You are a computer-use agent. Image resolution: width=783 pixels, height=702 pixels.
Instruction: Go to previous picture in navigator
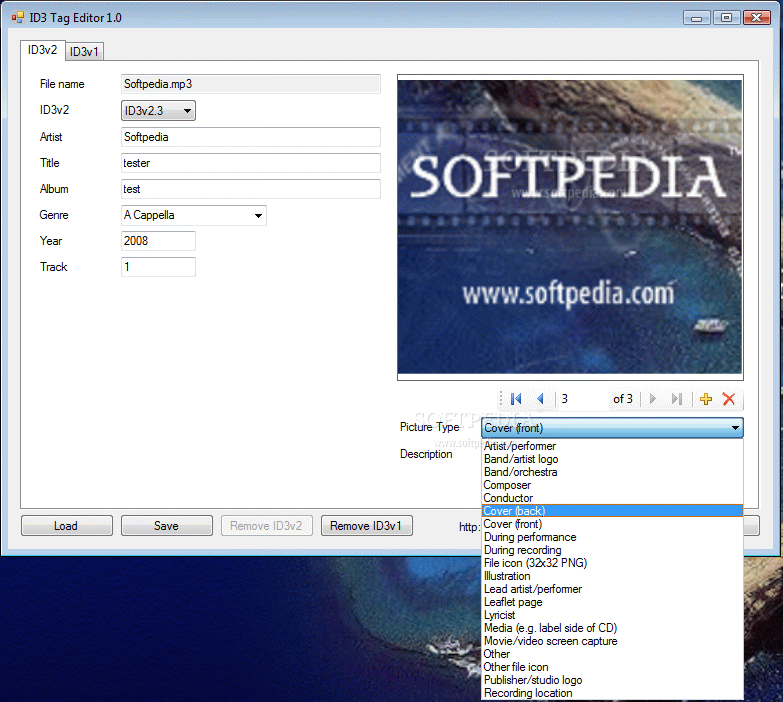pos(540,399)
